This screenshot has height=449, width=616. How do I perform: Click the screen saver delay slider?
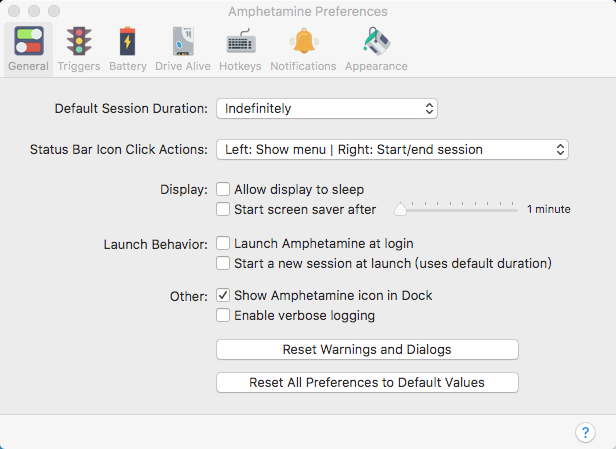coord(458,210)
